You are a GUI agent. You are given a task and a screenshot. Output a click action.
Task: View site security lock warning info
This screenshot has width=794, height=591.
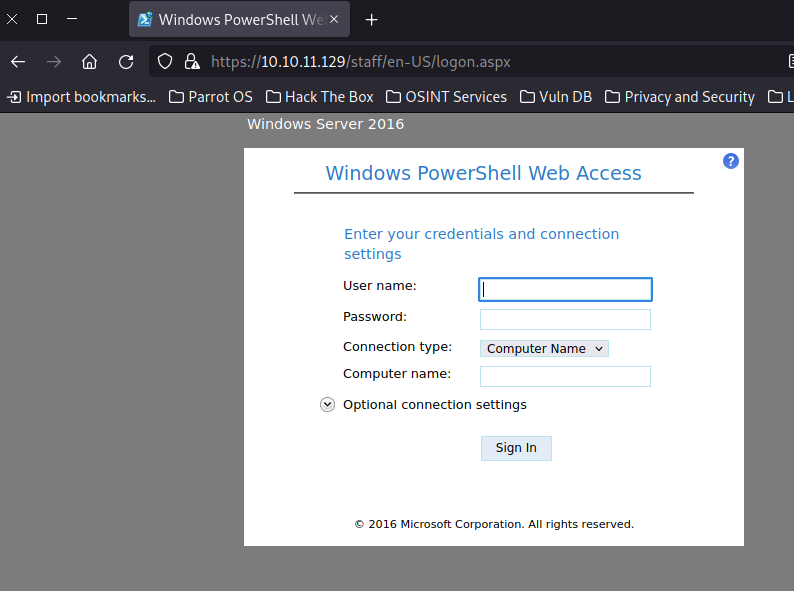[x=192, y=62]
